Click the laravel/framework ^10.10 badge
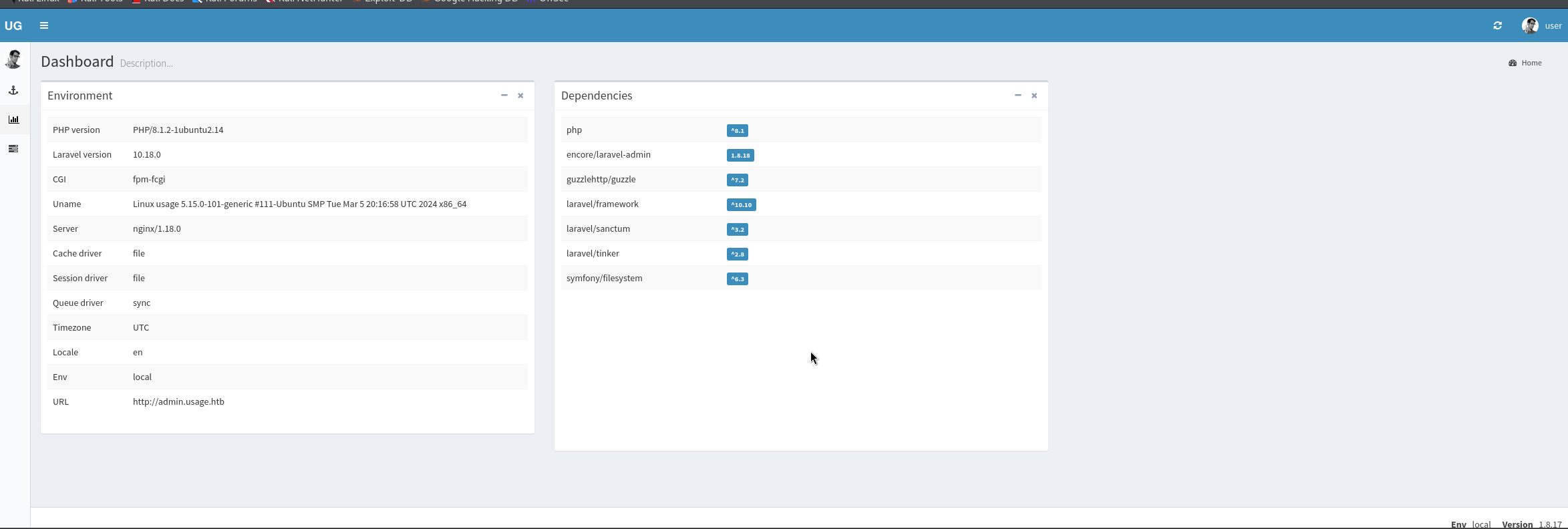 click(x=741, y=205)
